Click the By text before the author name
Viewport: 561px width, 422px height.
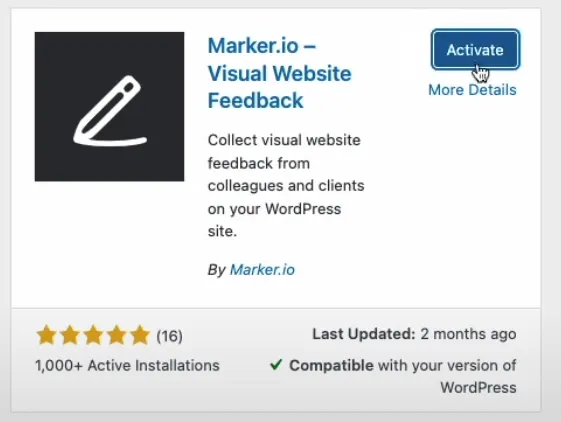(216, 270)
